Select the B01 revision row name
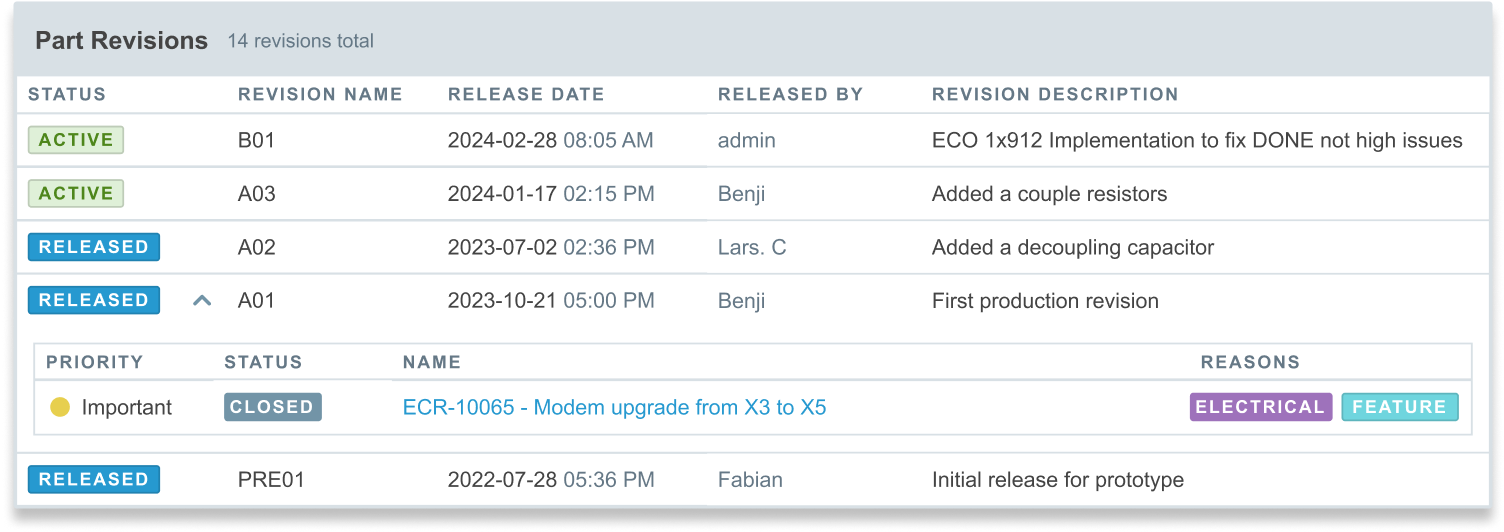This screenshot has height=532, width=1504. [256, 140]
